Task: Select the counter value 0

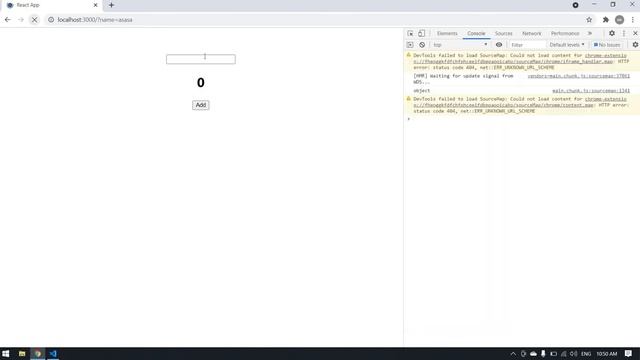Action: (x=200, y=82)
